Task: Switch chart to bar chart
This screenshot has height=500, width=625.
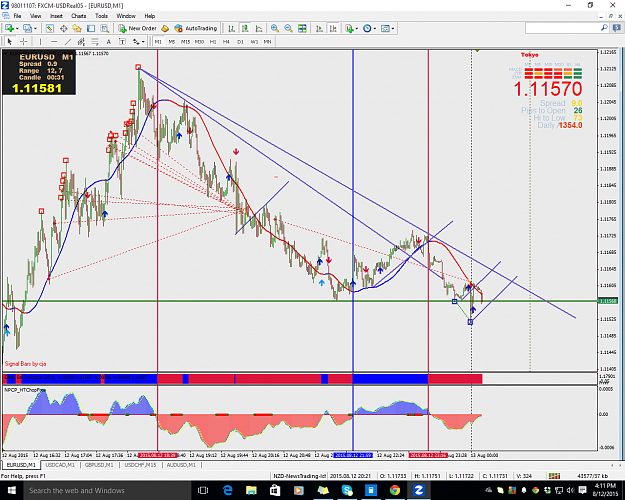Action: coord(232,28)
